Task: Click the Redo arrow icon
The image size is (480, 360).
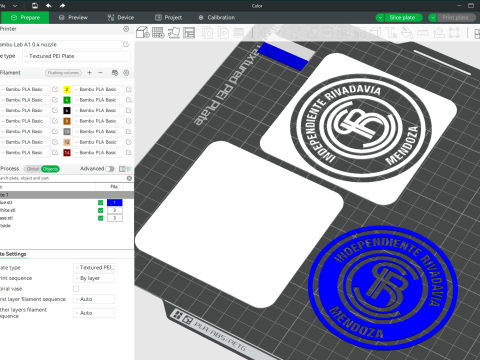Action: [62, 6]
